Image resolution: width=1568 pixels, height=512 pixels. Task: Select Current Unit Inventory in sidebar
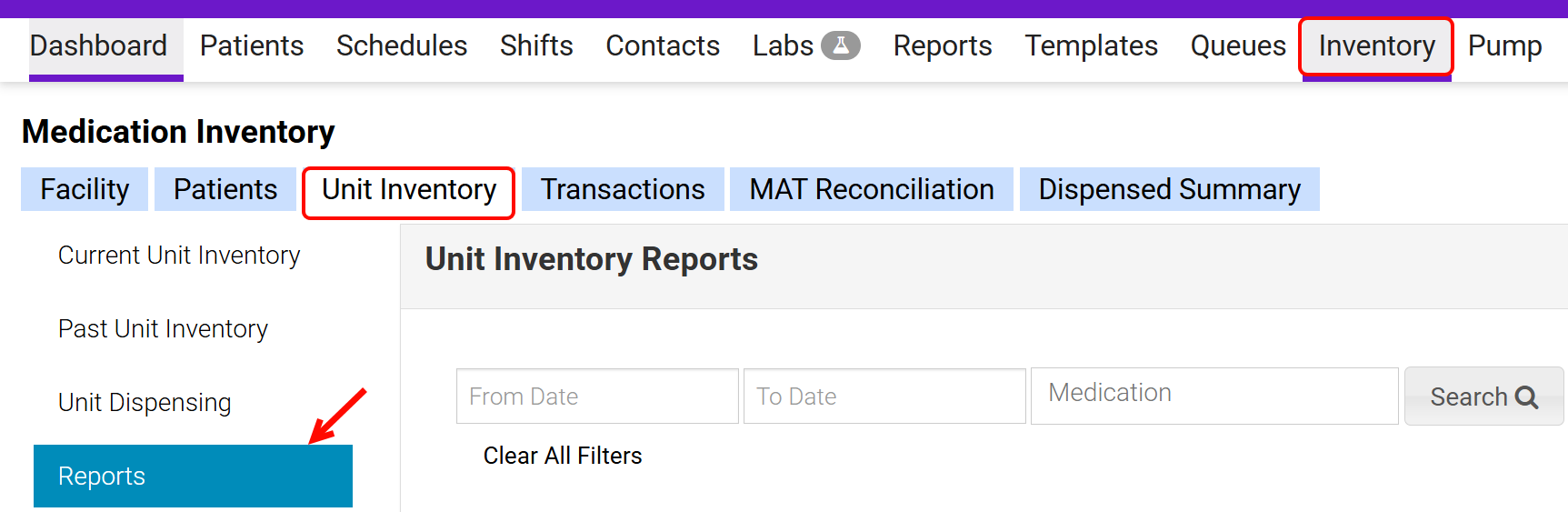click(x=179, y=256)
